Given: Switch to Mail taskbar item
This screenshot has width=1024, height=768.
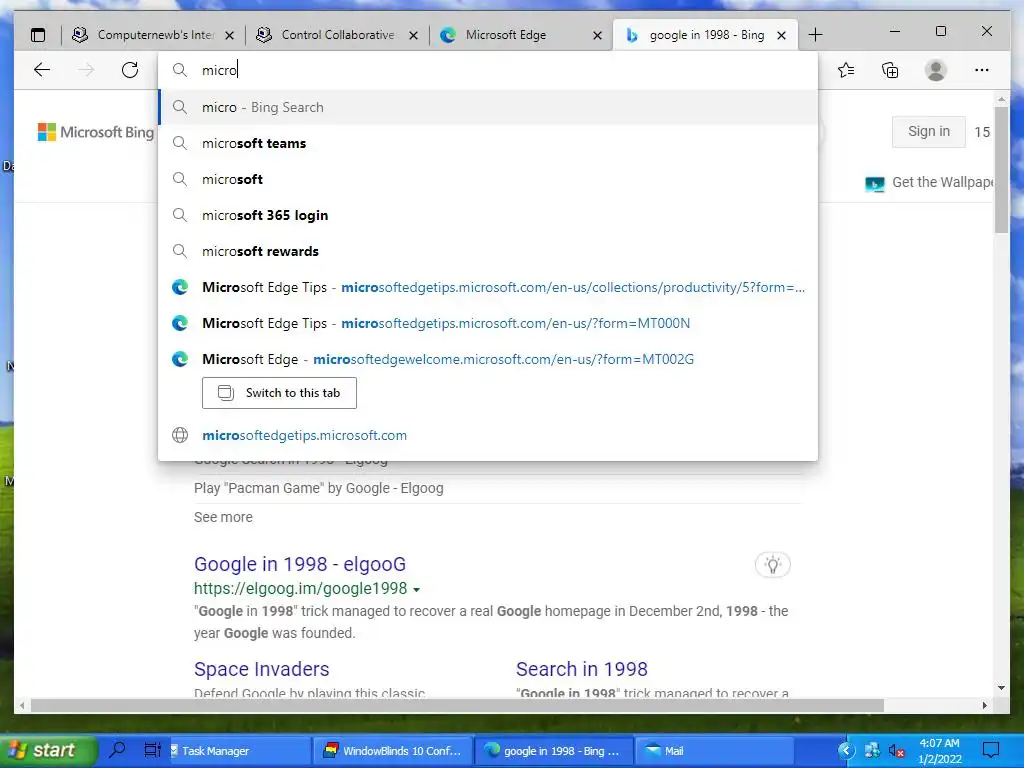Looking at the screenshot, I should coord(714,750).
